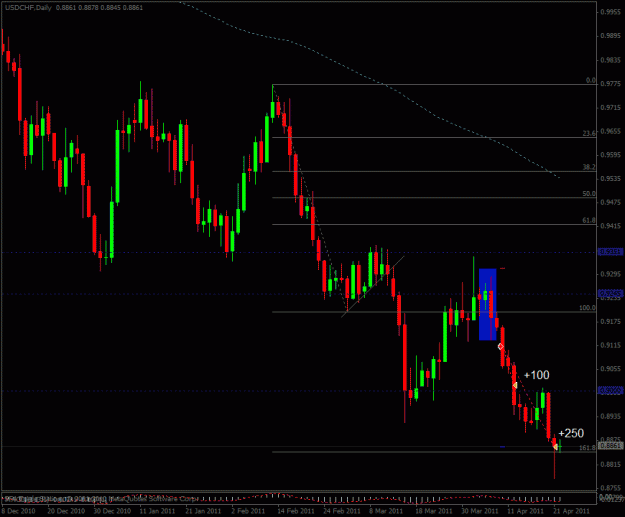
Task: Click the 24 Feb 2011 date label
Action: (x=342, y=511)
